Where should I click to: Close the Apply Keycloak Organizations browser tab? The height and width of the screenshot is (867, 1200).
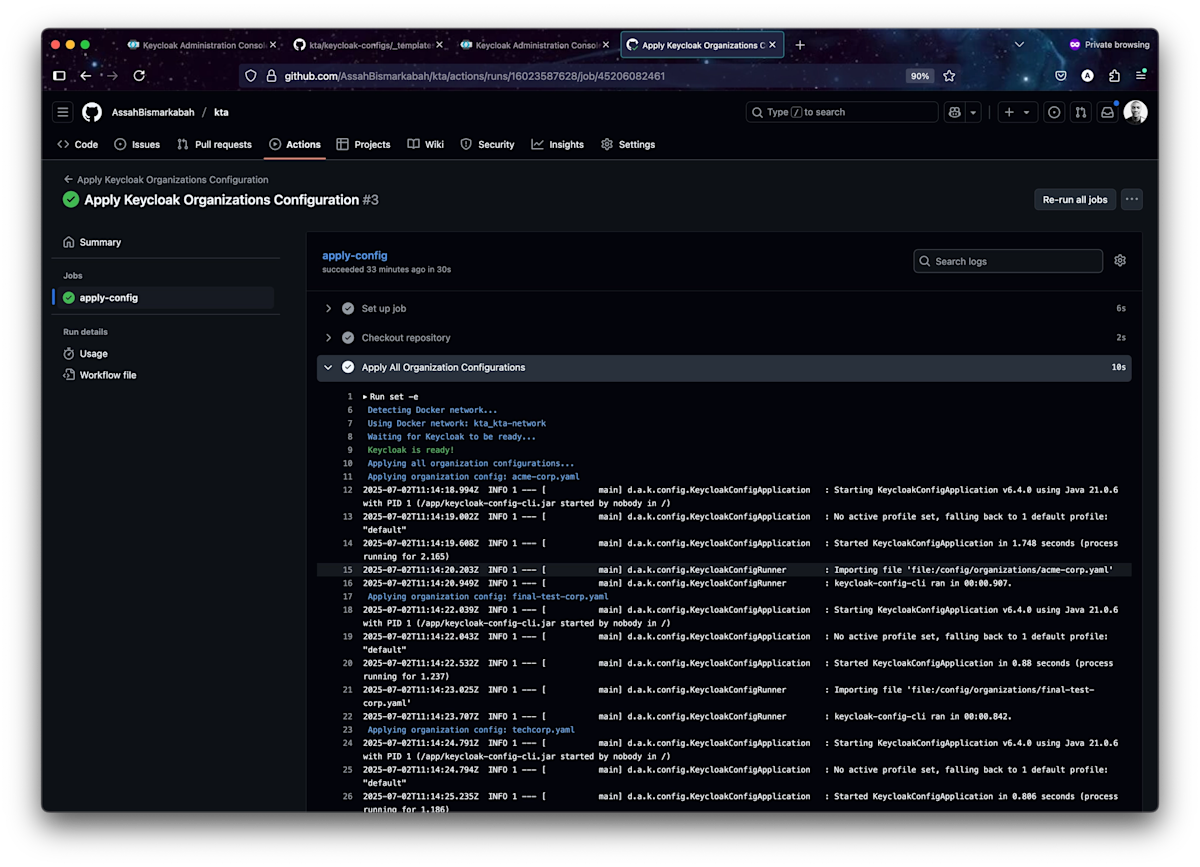pos(774,45)
